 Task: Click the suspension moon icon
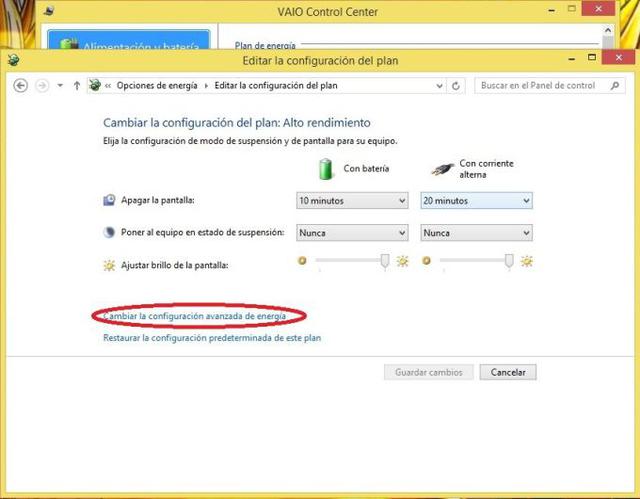(x=109, y=233)
